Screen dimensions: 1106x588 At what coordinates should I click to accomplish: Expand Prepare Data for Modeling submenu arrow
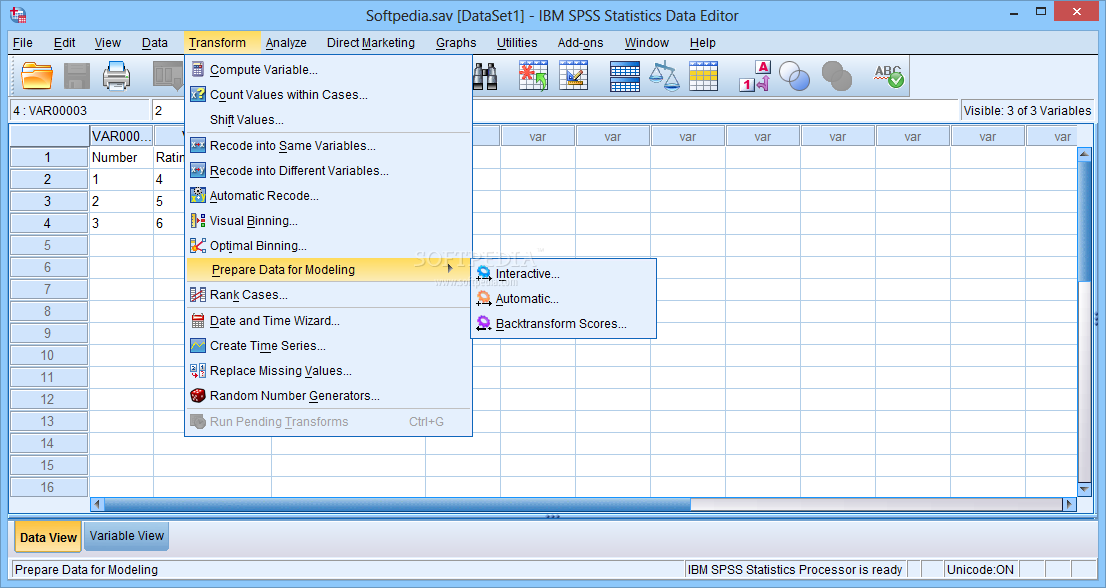(450, 268)
